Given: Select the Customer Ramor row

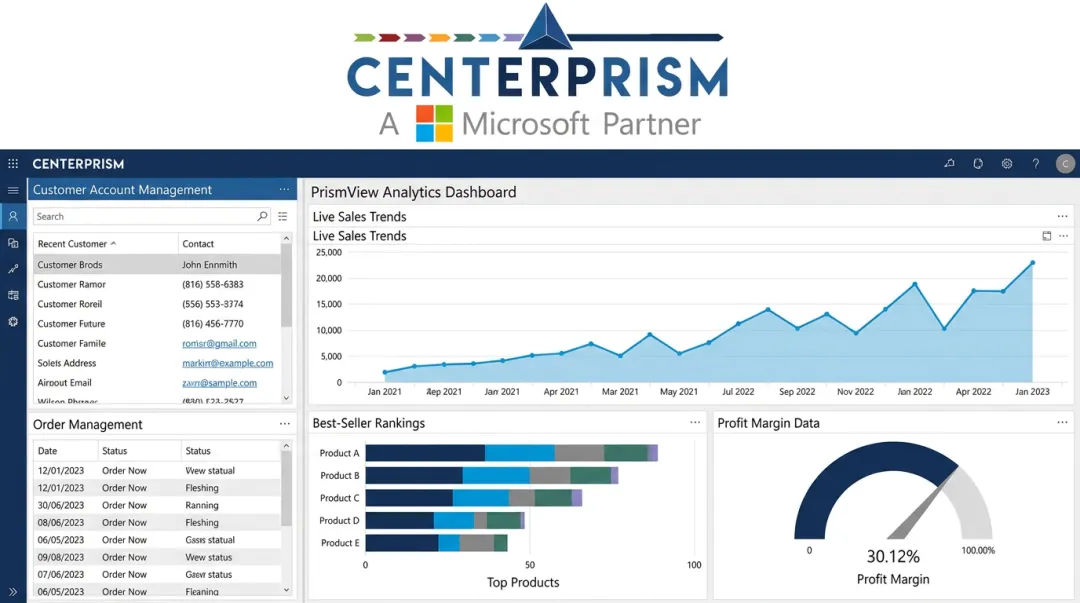Looking at the screenshot, I should [157, 284].
